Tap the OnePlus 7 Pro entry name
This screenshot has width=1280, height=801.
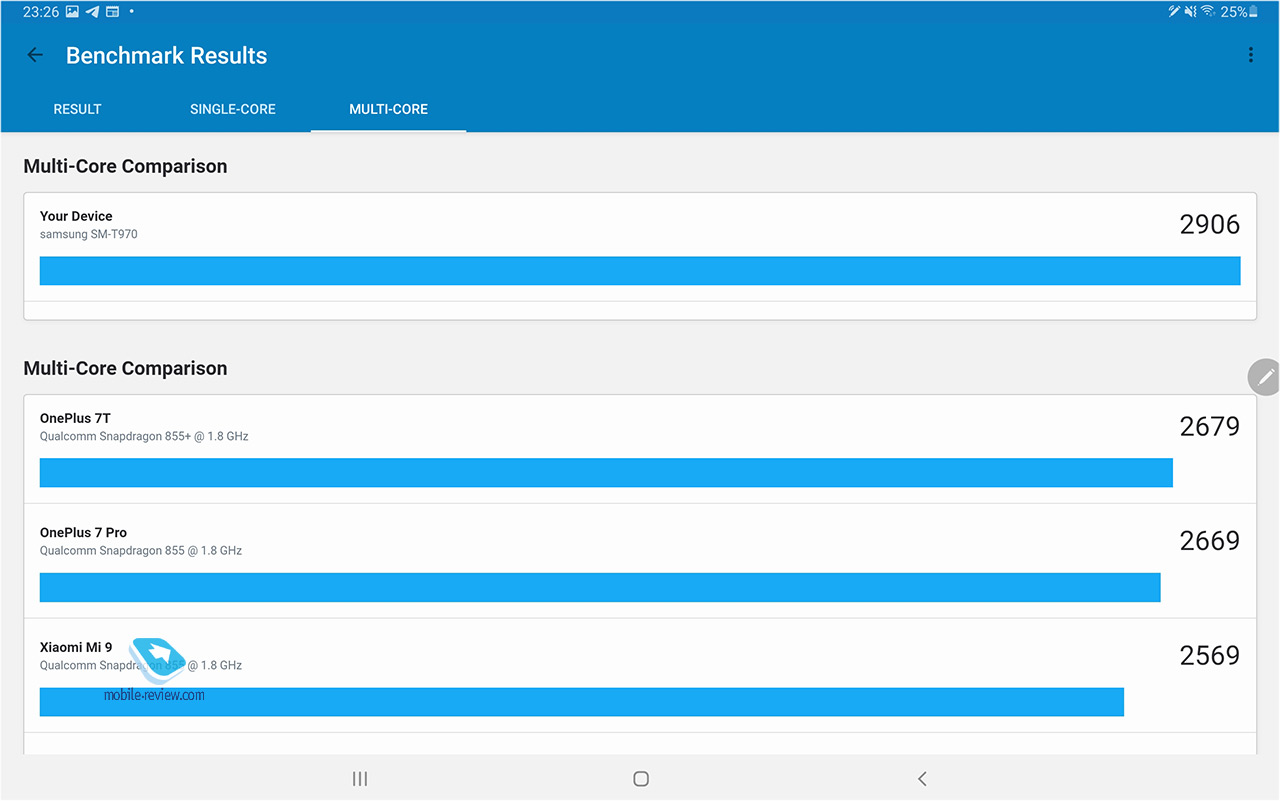click(x=83, y=532)
